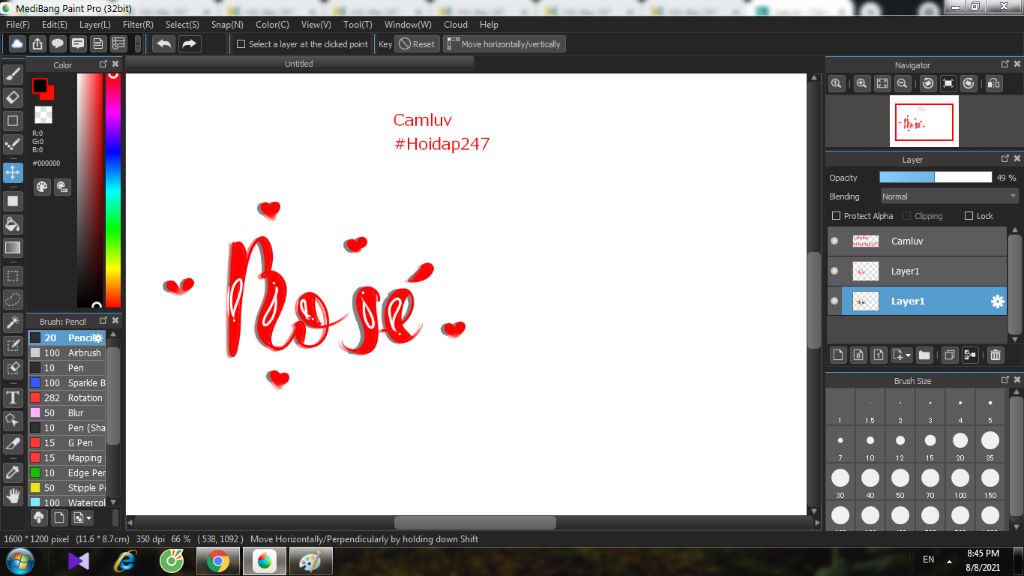Delete layer with trash icon
The height and width of the screenshot is (576, 1024).
tap(995, 355)
